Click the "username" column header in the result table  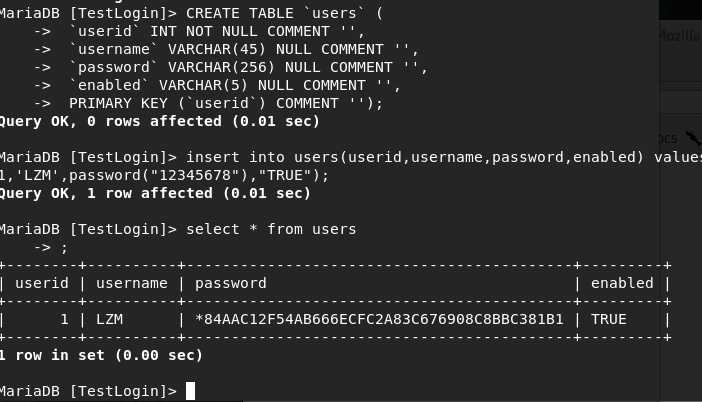(x=132, y=283)
